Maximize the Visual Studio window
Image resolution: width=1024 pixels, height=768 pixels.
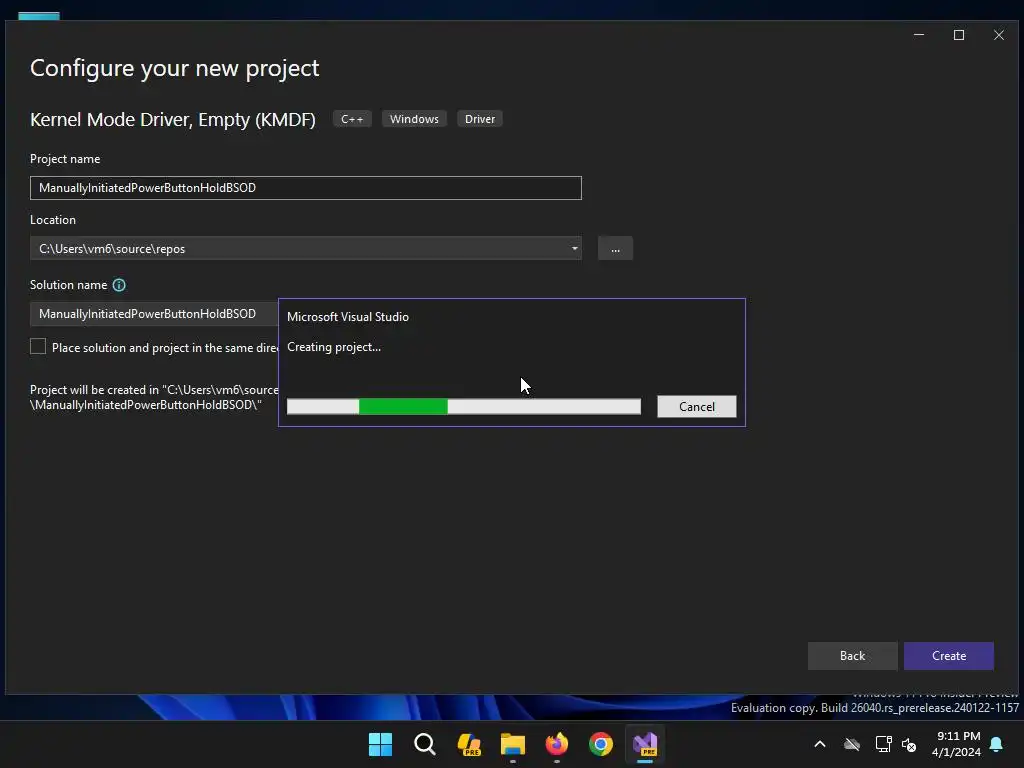[x=959, y=35]
